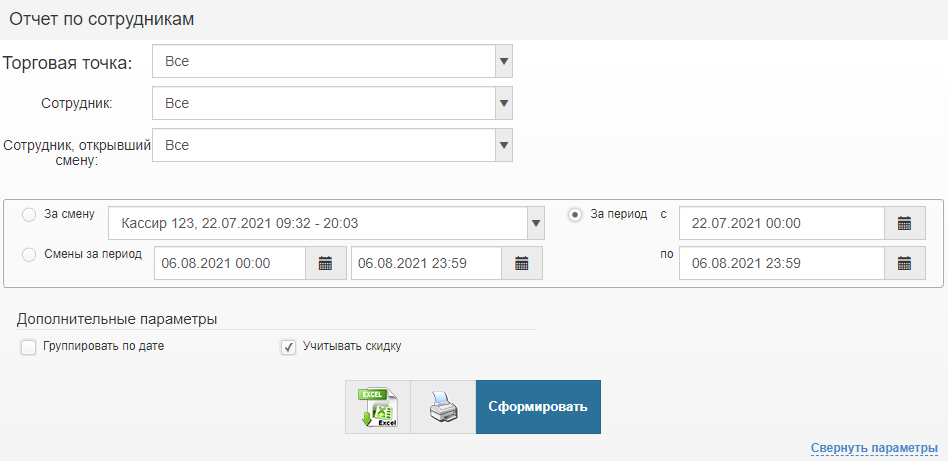Select the 'Смены за период' radio option
Viewport: 948px width, 461px height.
tap(29, 254)
